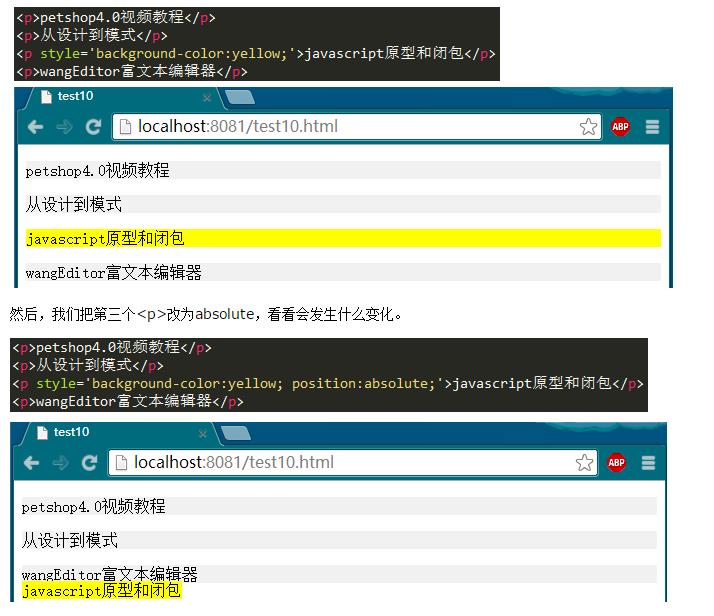Viewport: 714px width, 616px height.
Task: Click 'petshop4.0视频教程' paragraph in lower page
Action: [x=339, y=506]
